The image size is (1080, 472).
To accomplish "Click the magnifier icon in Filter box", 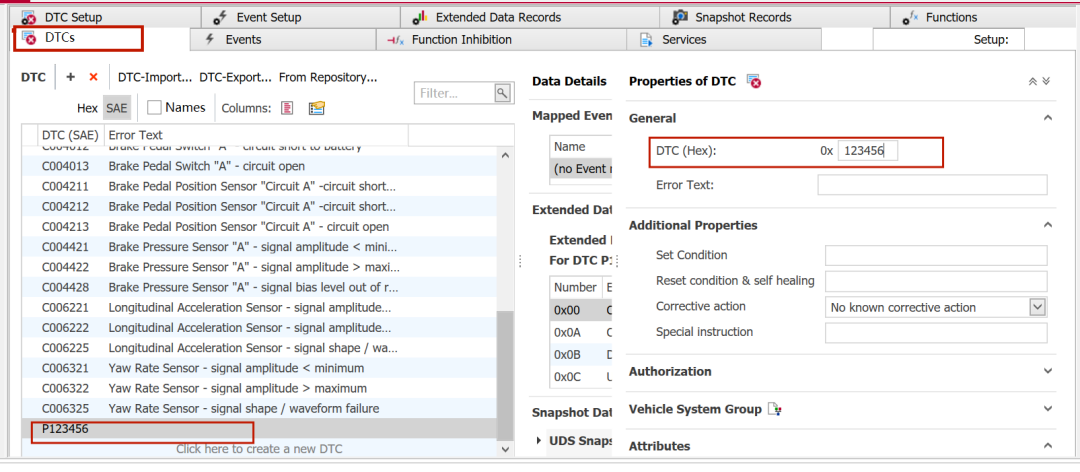I will [x=502, y=93].
